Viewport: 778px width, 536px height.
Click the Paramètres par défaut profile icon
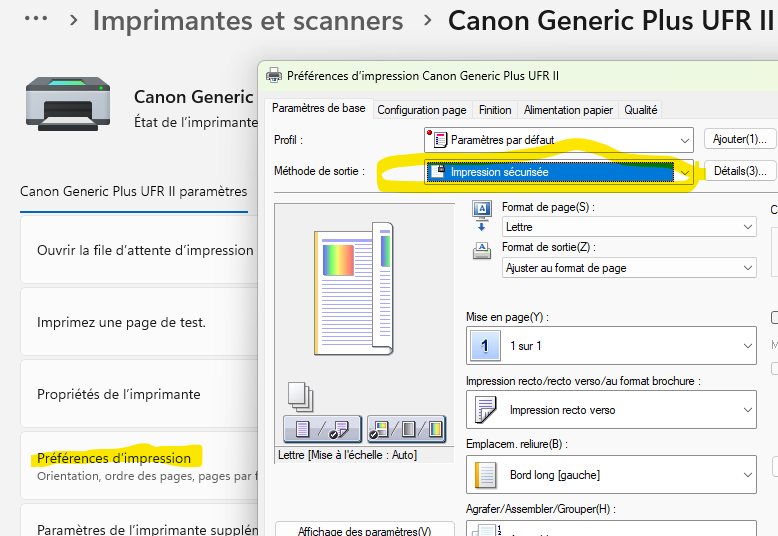(439, 139)
